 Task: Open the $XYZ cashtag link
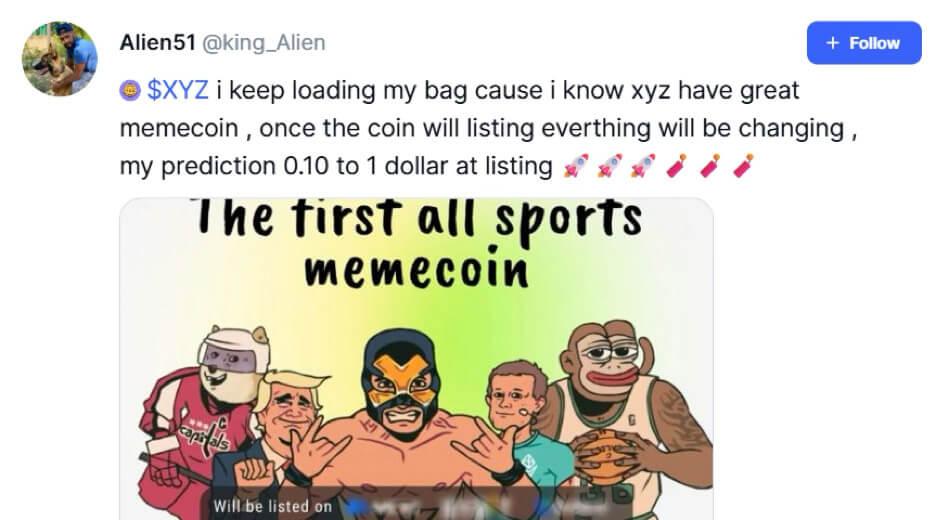[177, 90]
